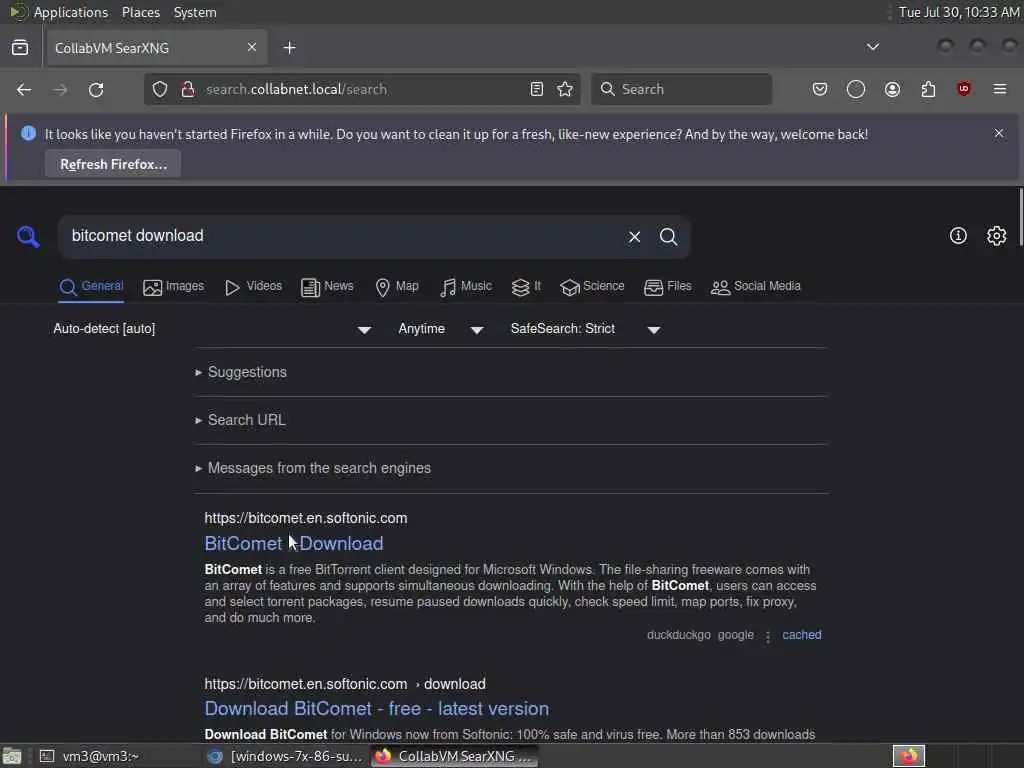The width and height of the screenshot is (1024, 768).
Task: Open the SearXNG about info icon
Action: [x=958, y=236]
